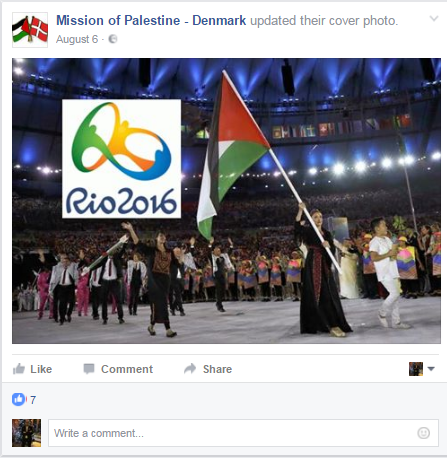This screenshot has width=447, height=458.
Task: Open the Mission of Palestine flags profile picture
Action: click(30, 30)
